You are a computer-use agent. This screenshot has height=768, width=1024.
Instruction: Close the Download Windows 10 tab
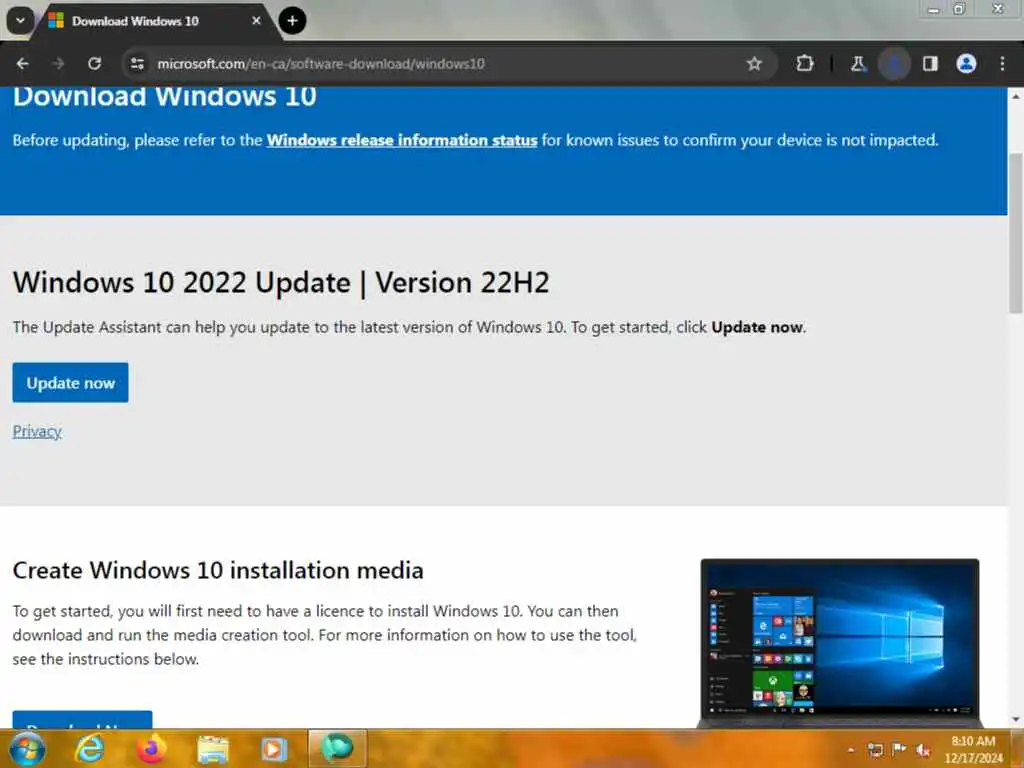click(256, 21)
